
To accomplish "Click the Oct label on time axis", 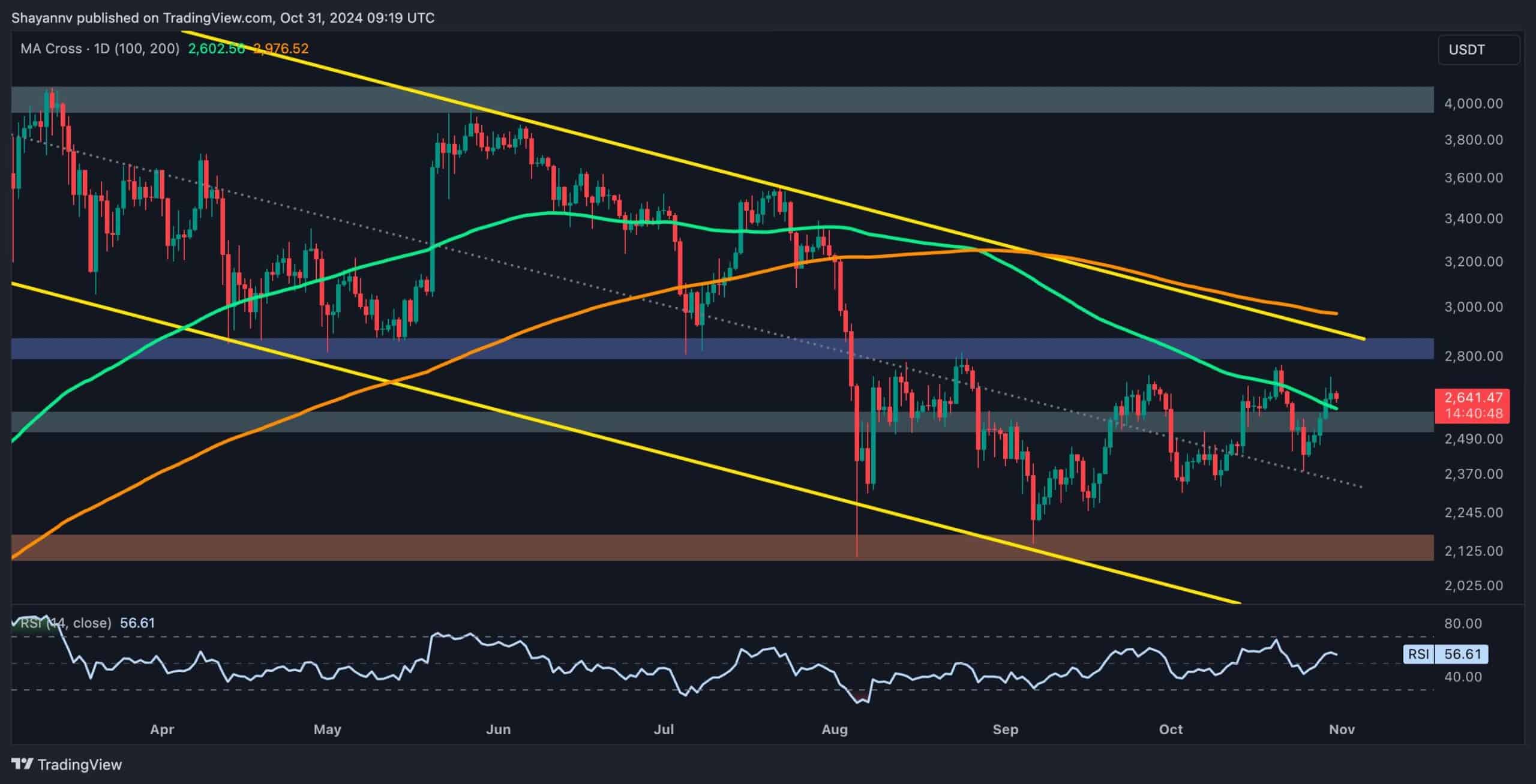I will pyautogui.click(x=1171, y=729).
